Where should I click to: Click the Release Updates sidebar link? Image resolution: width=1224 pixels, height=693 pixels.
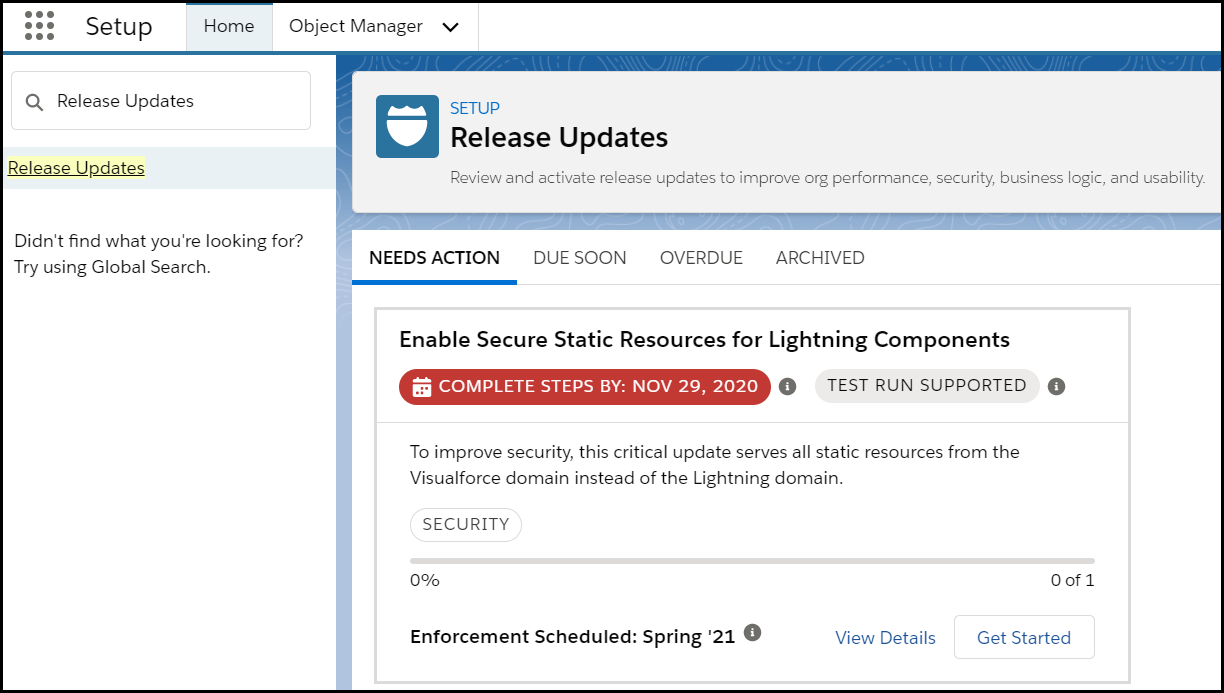76,168
